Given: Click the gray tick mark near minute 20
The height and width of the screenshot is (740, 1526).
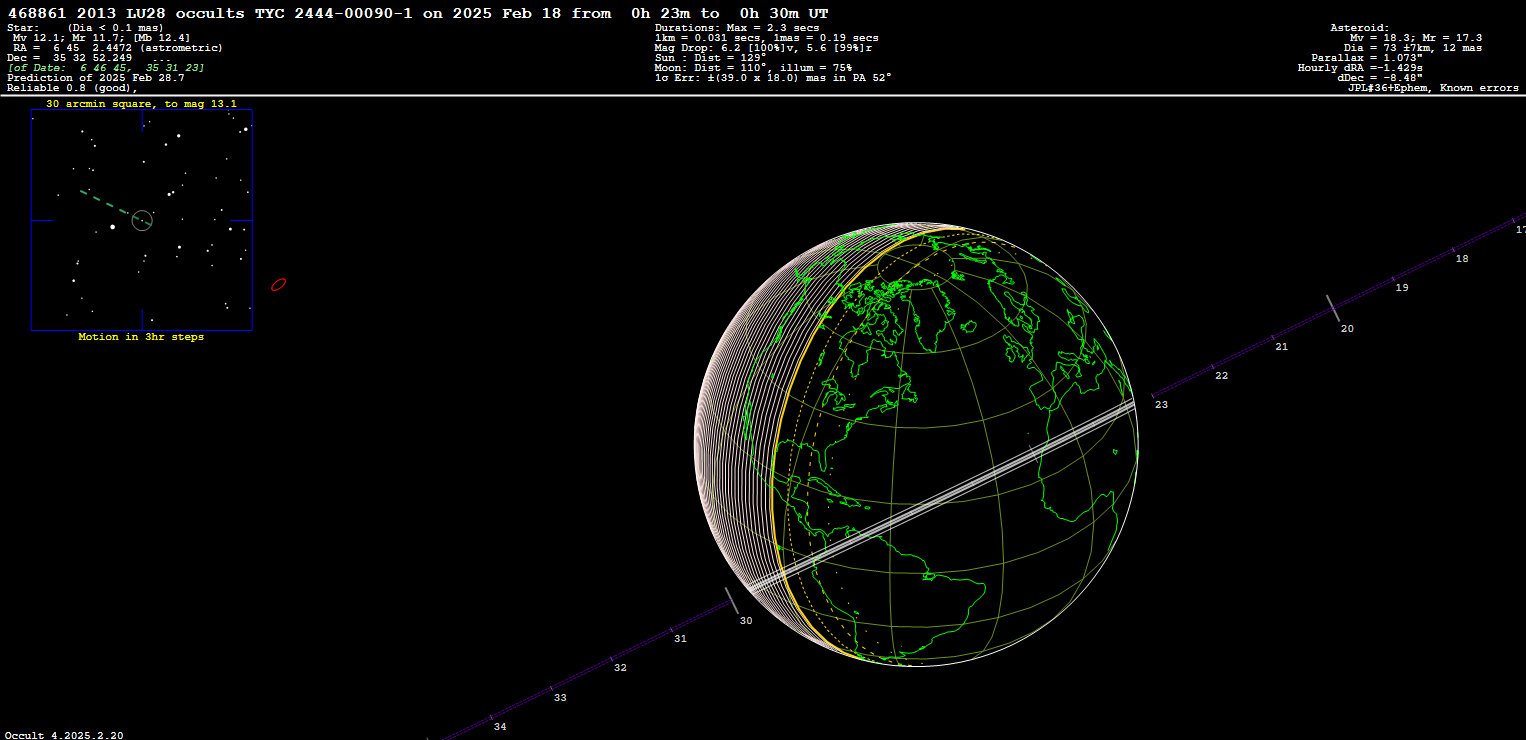Looking at the screenshot, I should coord(1333,308).
